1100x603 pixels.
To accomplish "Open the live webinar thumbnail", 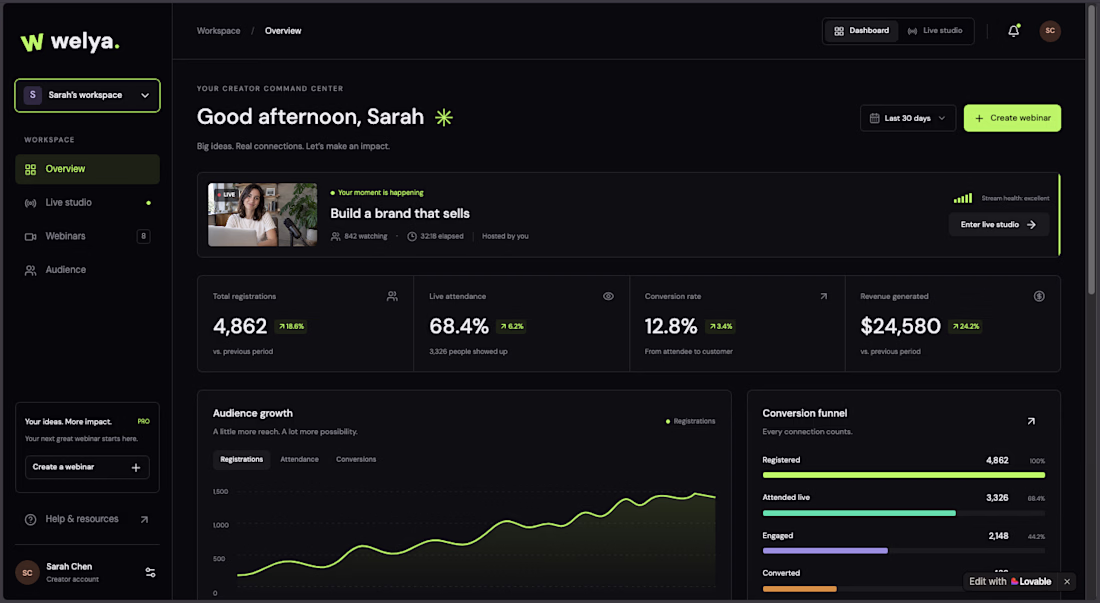I will (x=262, y=215).
